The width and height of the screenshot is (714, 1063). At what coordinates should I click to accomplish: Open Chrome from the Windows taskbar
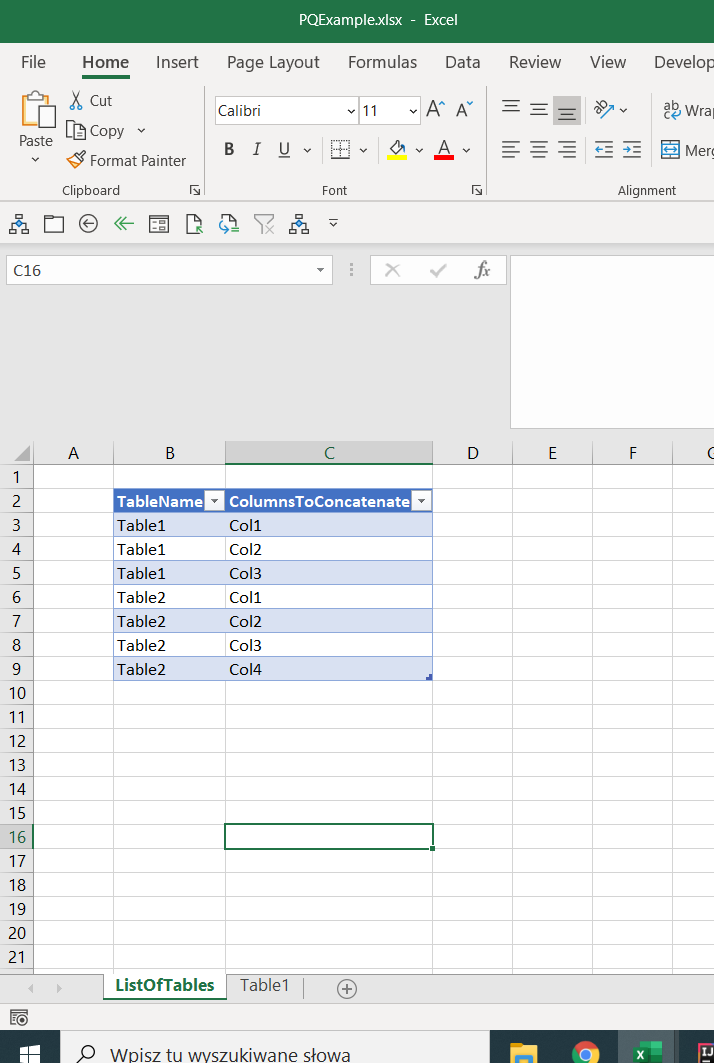click(x=585, y=1053)
